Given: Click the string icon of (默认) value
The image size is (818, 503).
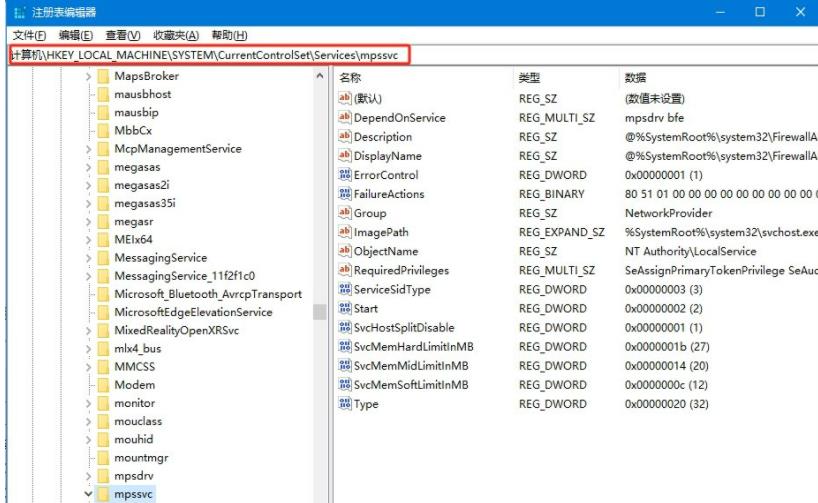Looking at the screenshot, I should coord(344,98).
